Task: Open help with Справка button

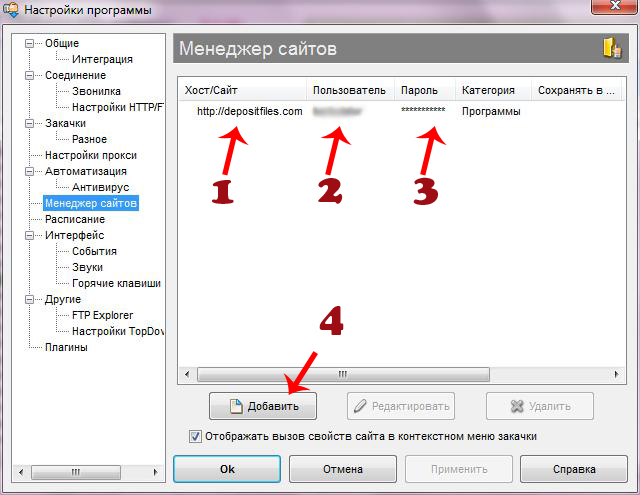Action: click(573, 469)
